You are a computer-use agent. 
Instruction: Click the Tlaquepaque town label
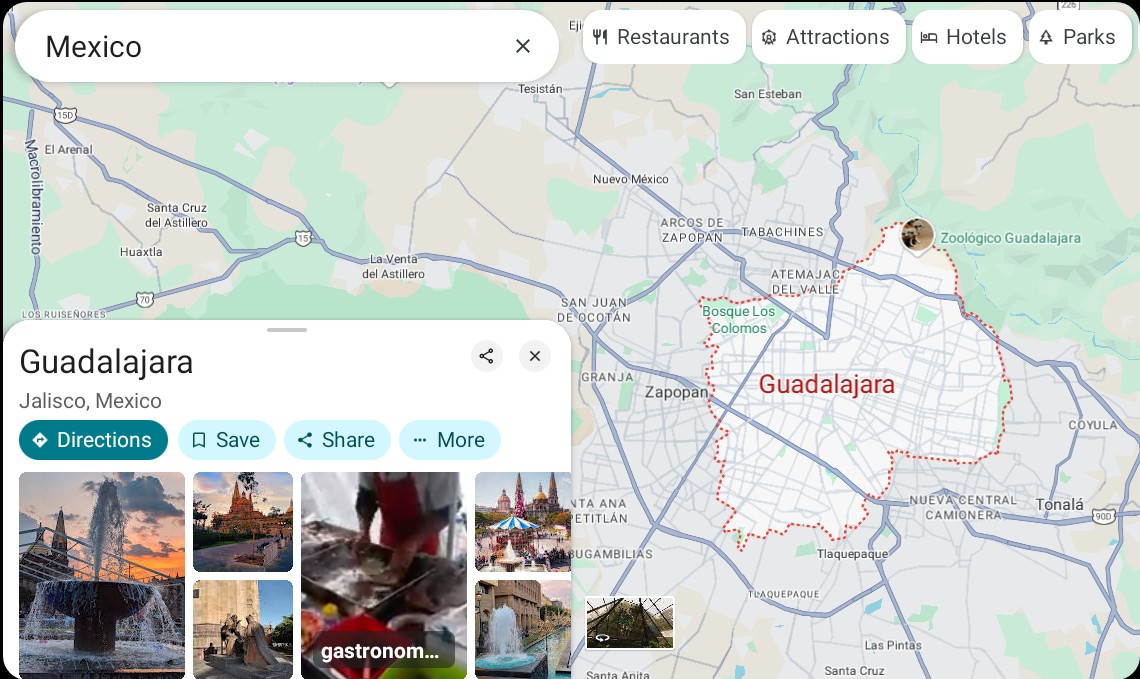pyautogui.click(x=852, y=554)
